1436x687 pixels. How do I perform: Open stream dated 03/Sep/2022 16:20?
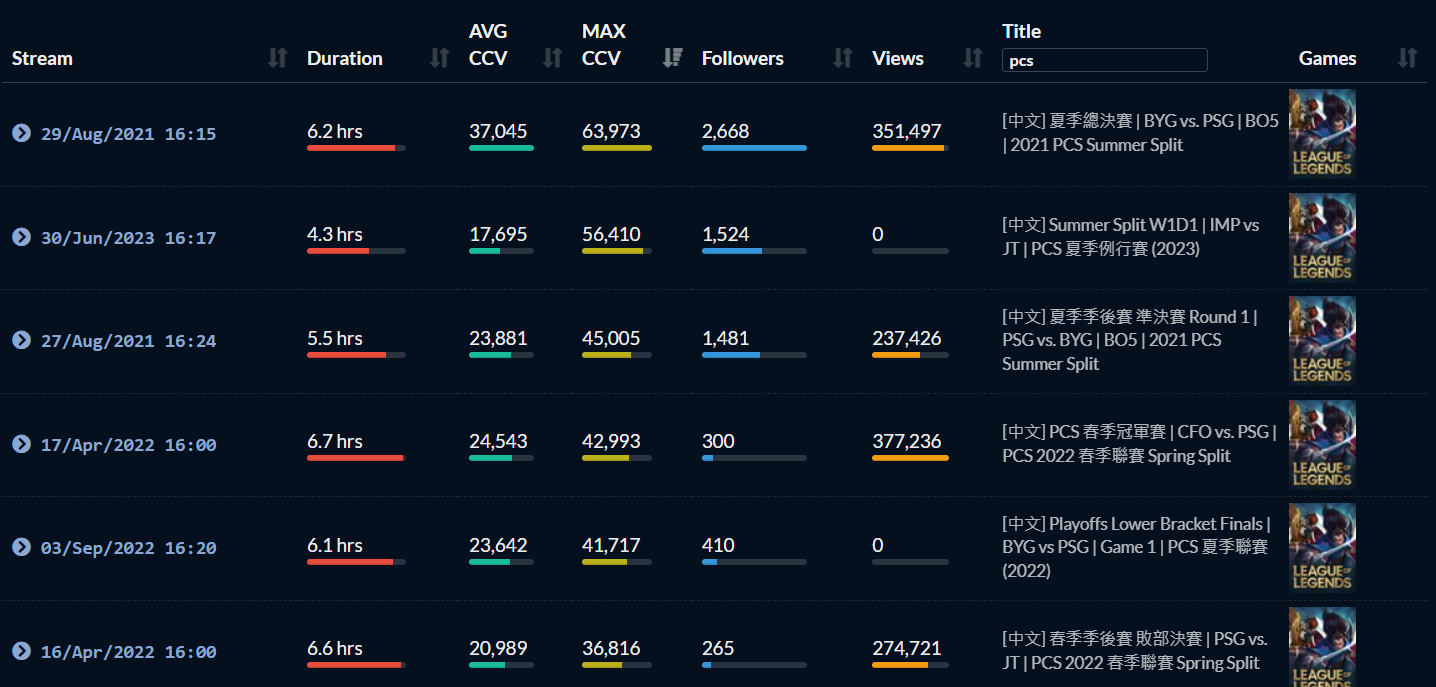click(x=128, y=548)
